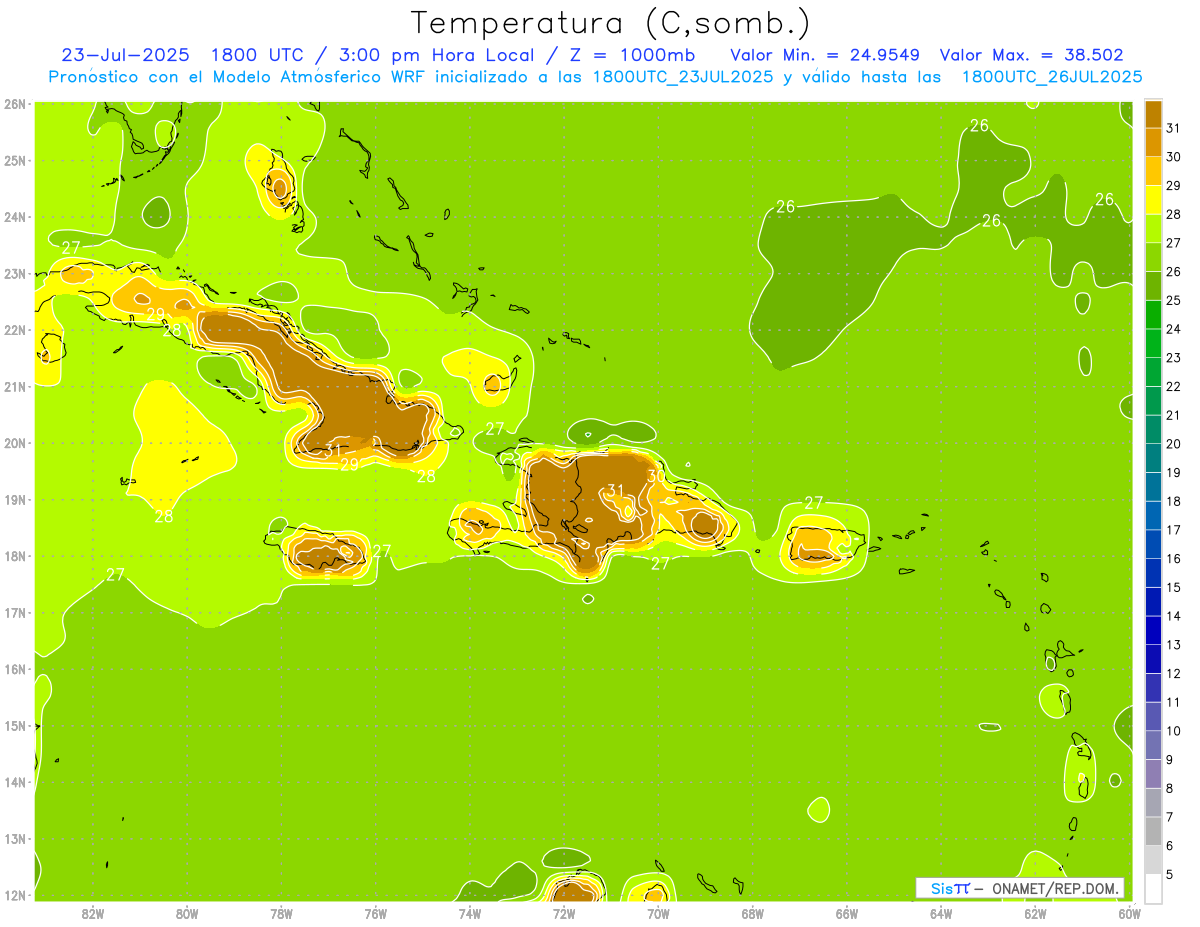Screen dimensions: 1200x927
Task: Pick the legend band between 25 and 26
Action: tap(1153, 286)
